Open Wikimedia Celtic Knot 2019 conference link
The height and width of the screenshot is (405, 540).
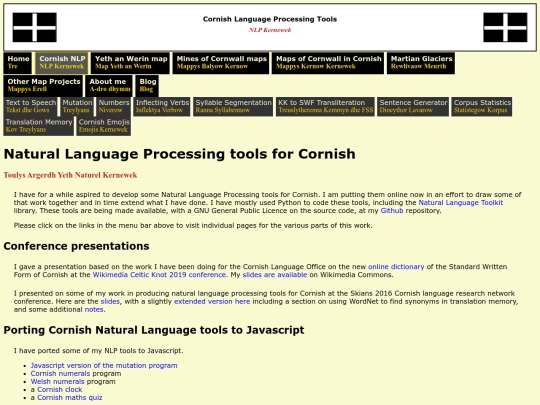click(x=159, y=274)
